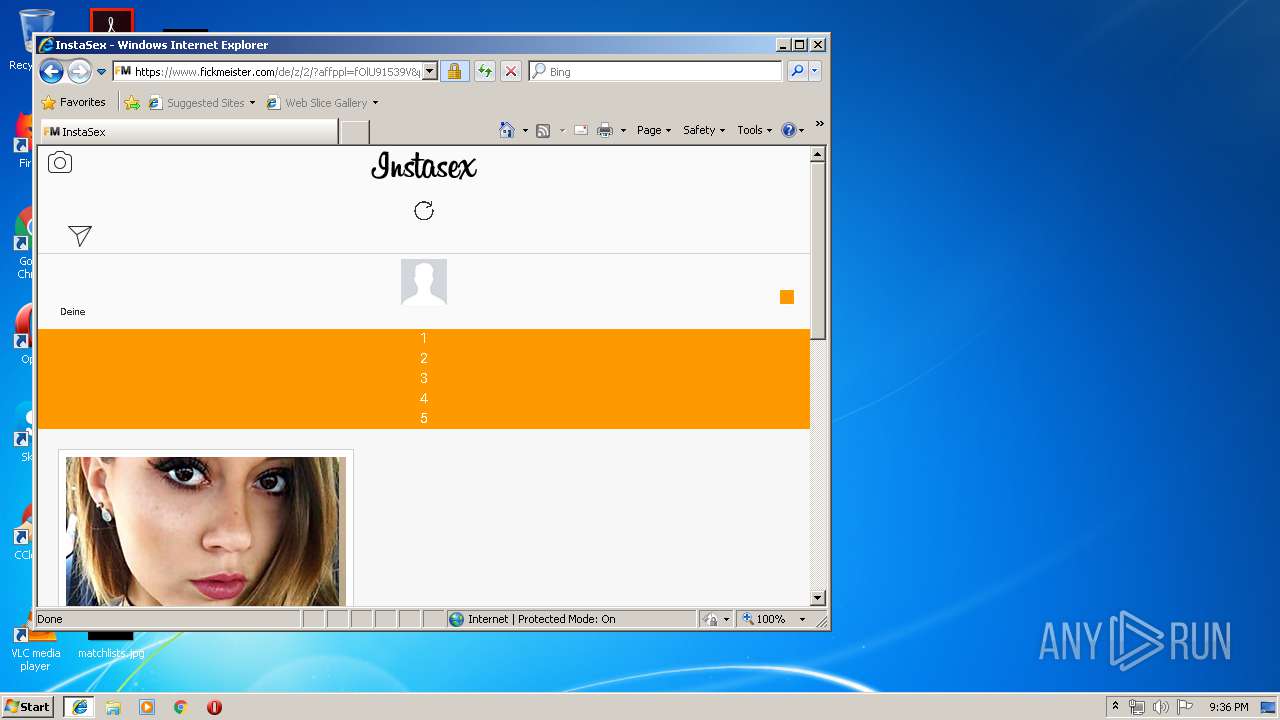Screen dimensions: 1280x720
Task: Select number 3 in the orange bar
Action: [x=424, y=378]
